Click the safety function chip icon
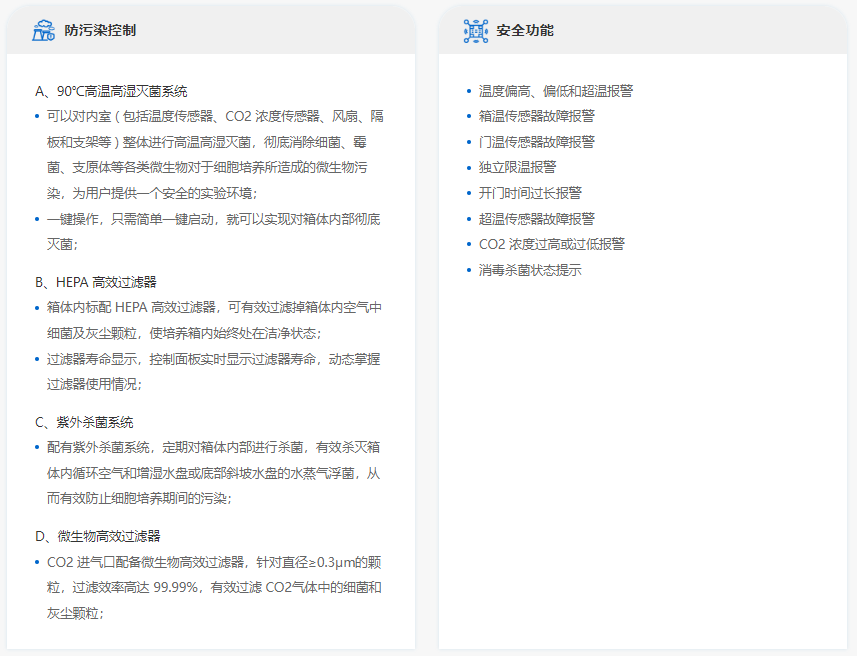Image resolution: width=857 pixels, height=656 pixels. pyautogui.click(x=476, y=30)
